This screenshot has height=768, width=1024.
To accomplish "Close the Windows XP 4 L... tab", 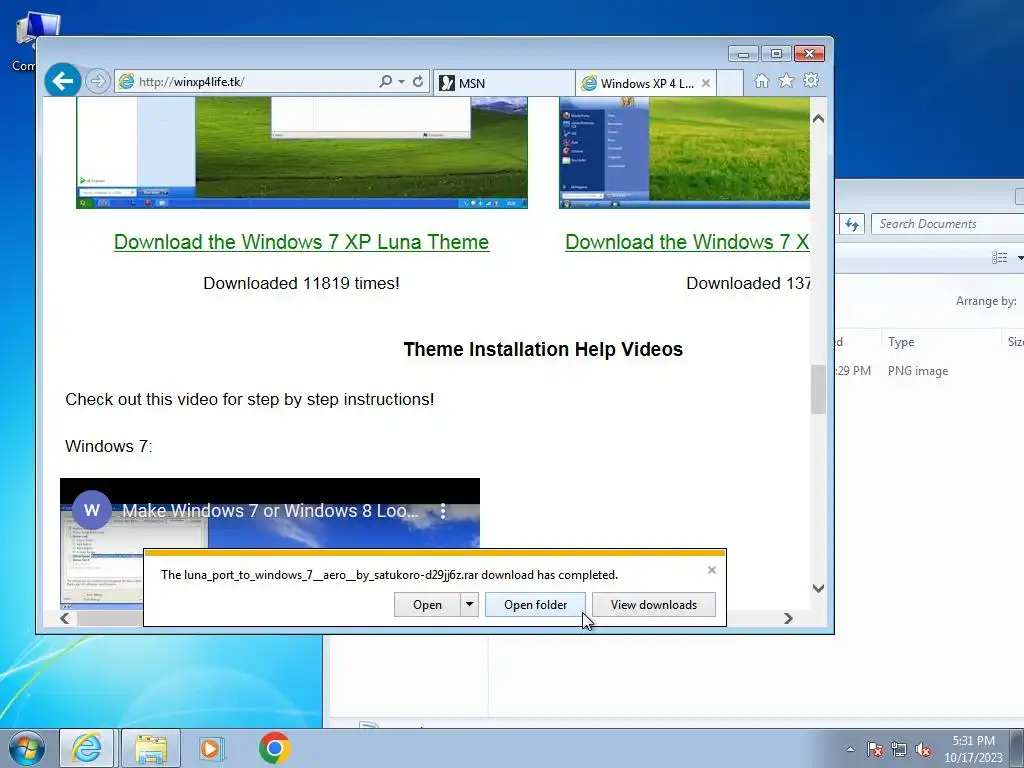I will click(706, 83).
